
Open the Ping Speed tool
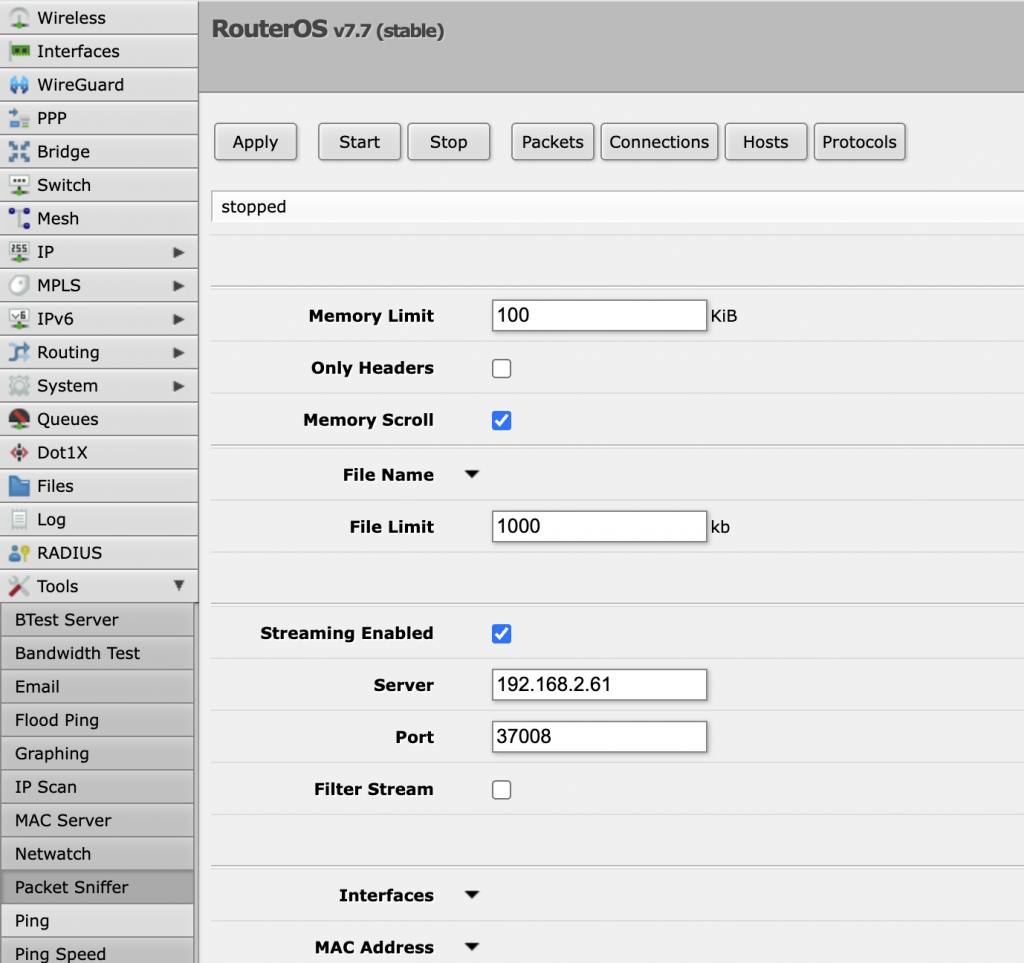97,952
